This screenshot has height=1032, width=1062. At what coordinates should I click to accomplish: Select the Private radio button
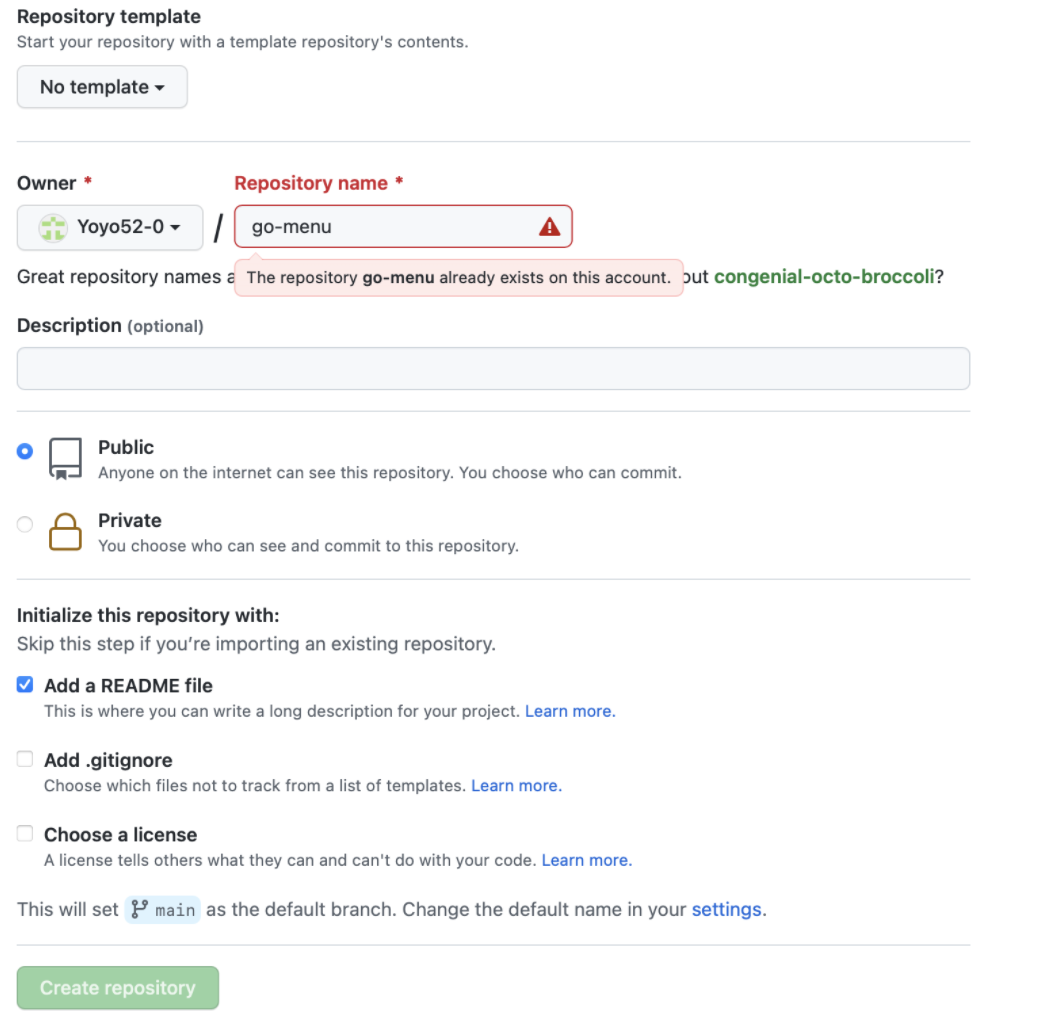pyautogui.click(x=25, y=524)
